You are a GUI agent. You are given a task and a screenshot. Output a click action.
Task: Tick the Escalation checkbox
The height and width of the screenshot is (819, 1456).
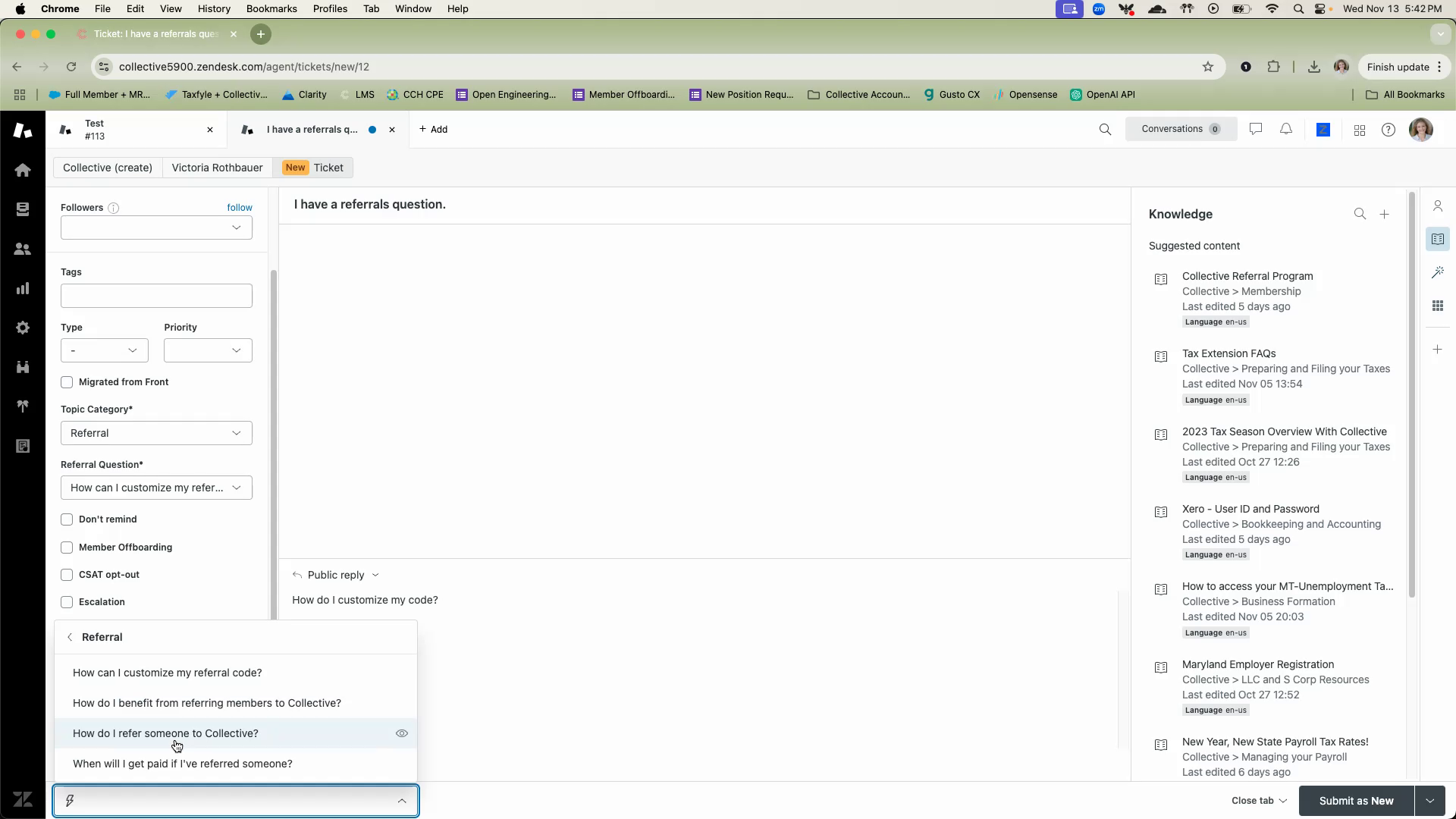click(67, 602)
